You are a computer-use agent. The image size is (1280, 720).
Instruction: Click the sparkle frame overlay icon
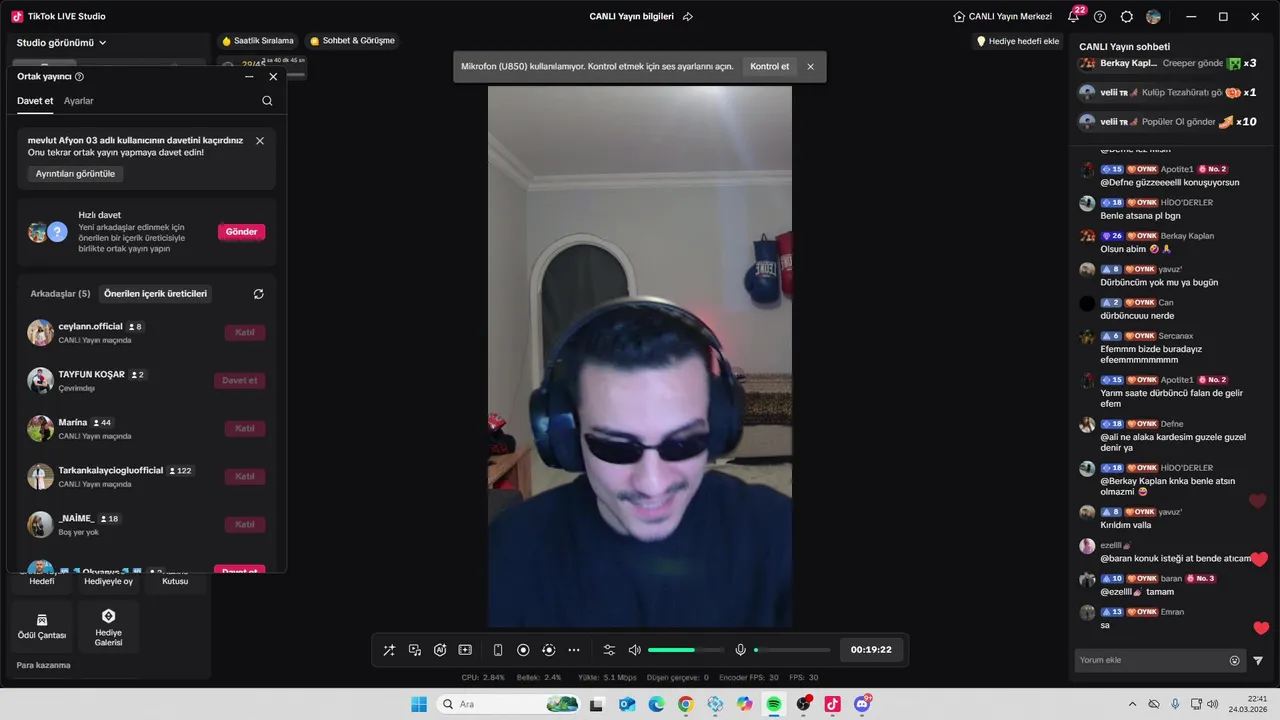pos(465,650)
